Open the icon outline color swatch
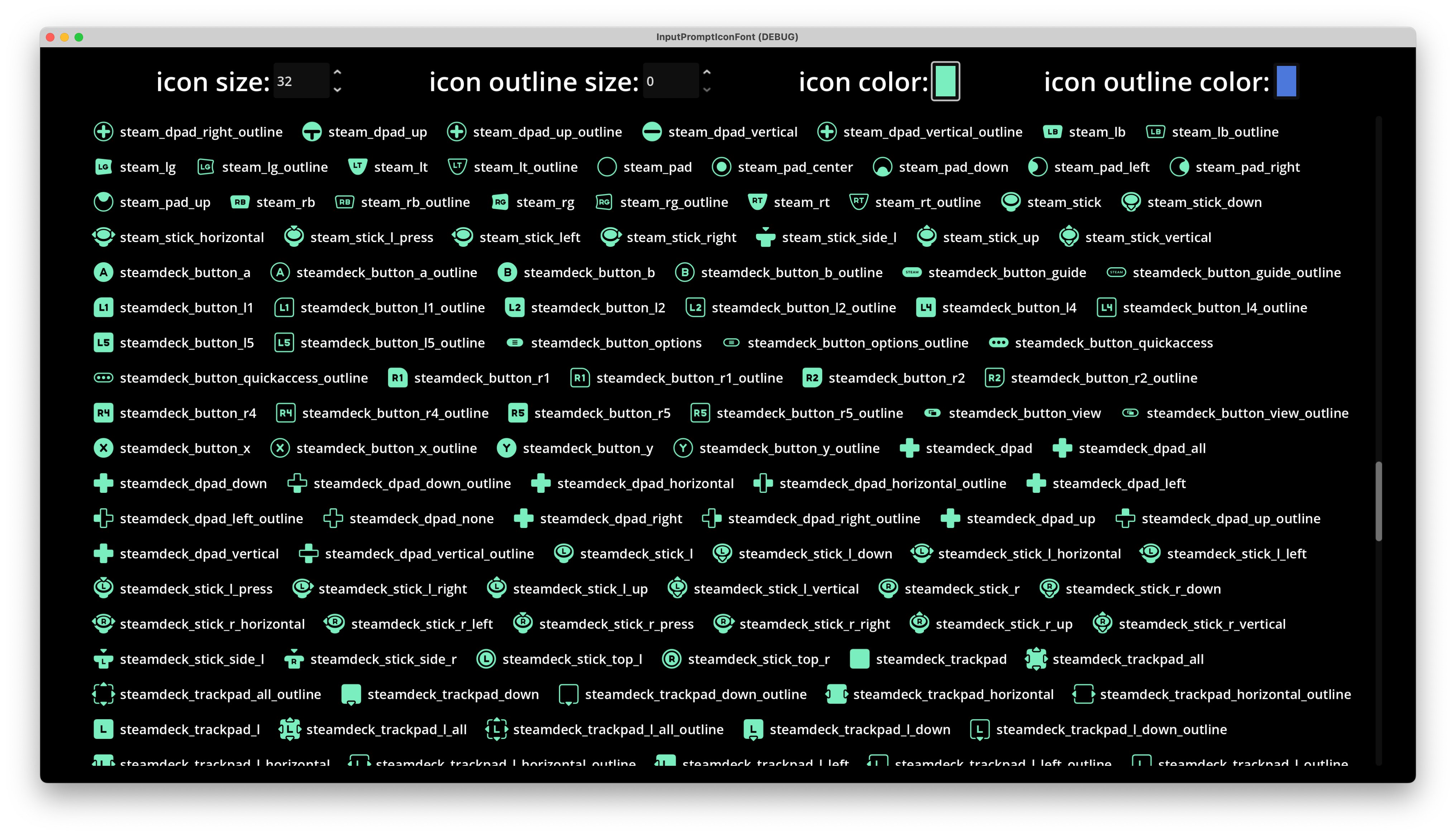Viewport: 1456px width, 836px height. tap(1286, 82)
